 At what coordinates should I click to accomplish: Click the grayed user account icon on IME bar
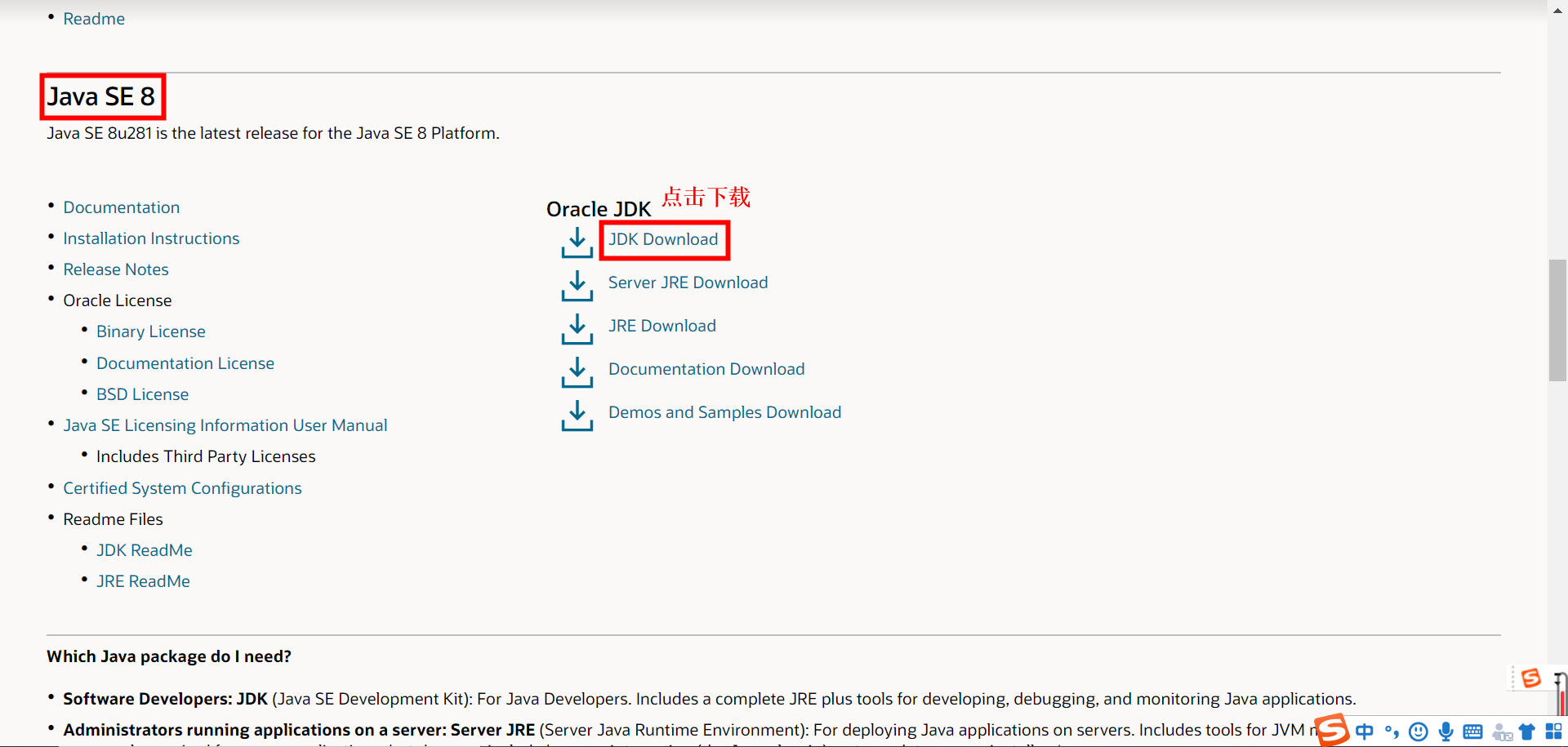point(1501,732)
